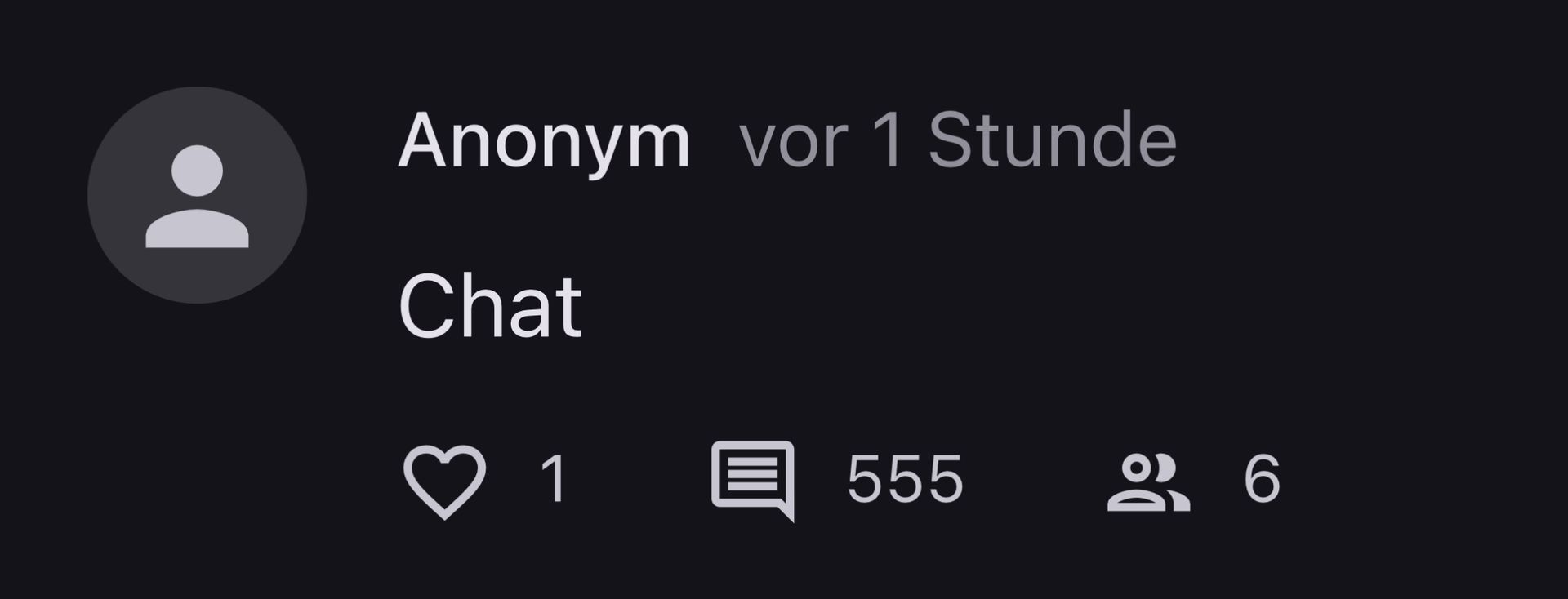Viewport: 1568px width, 599px height.
Task: Click the like count showing 1
Action: click(x=555, y=479)
